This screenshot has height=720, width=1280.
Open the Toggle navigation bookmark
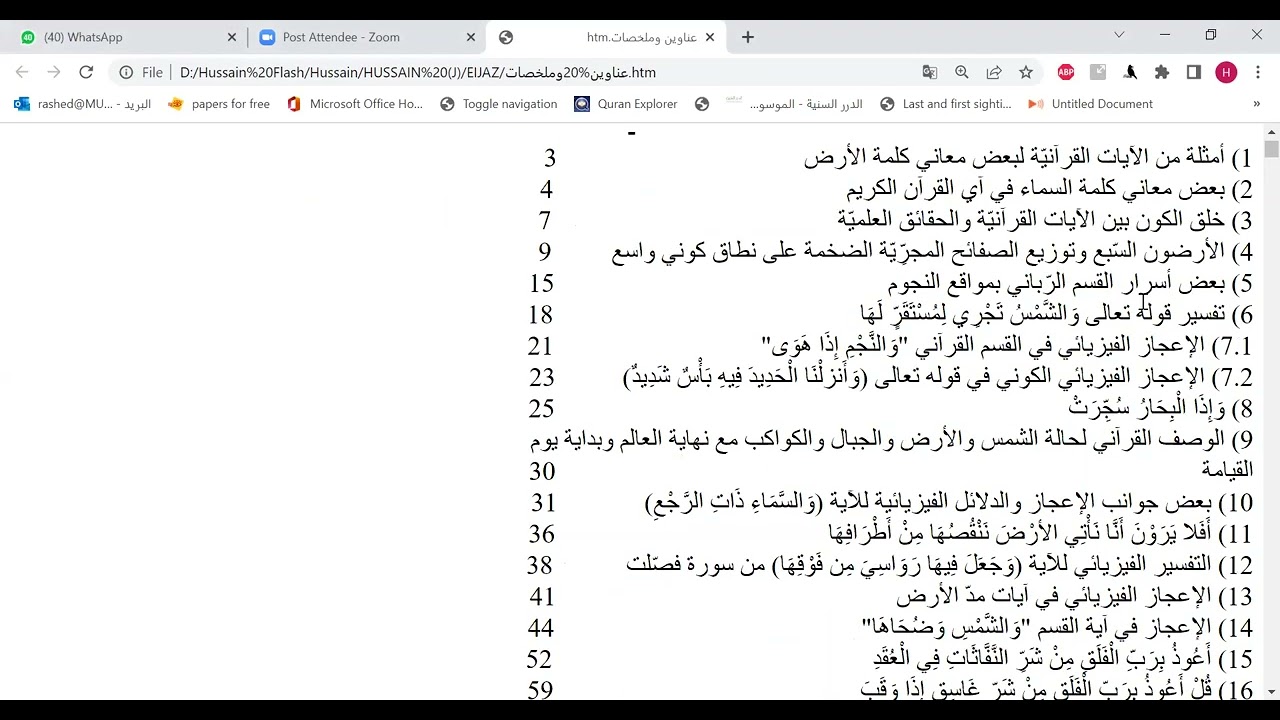coord(498,104)
